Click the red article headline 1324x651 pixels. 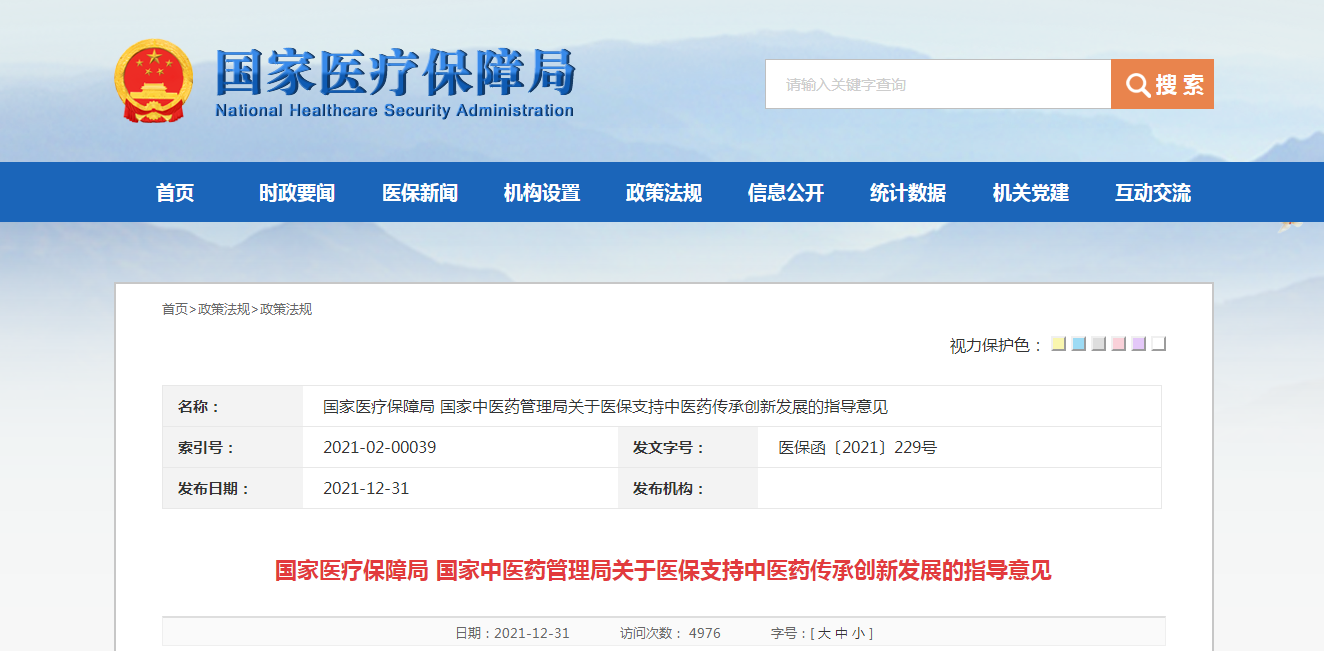663,571
